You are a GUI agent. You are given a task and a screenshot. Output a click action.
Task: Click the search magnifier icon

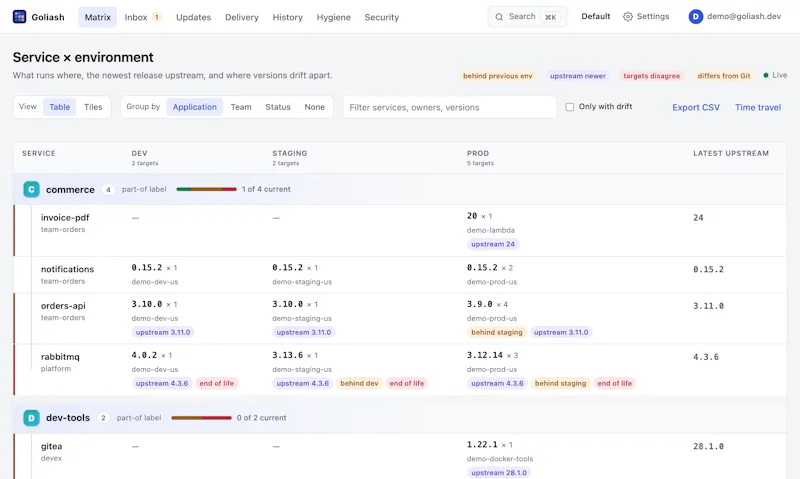499,17
